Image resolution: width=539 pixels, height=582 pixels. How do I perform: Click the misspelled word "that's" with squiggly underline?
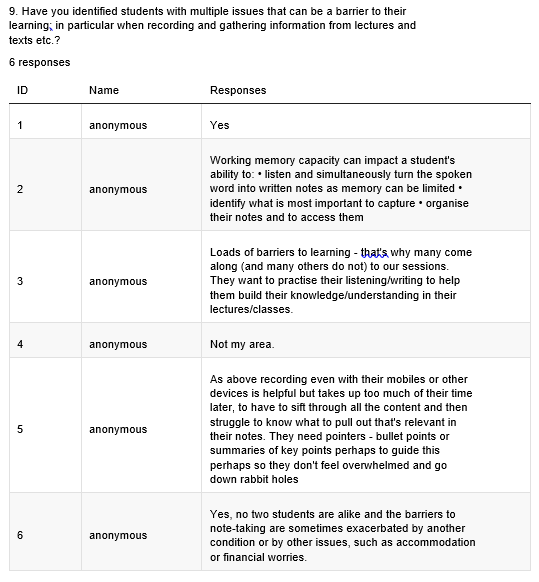(x=375, y=252)
